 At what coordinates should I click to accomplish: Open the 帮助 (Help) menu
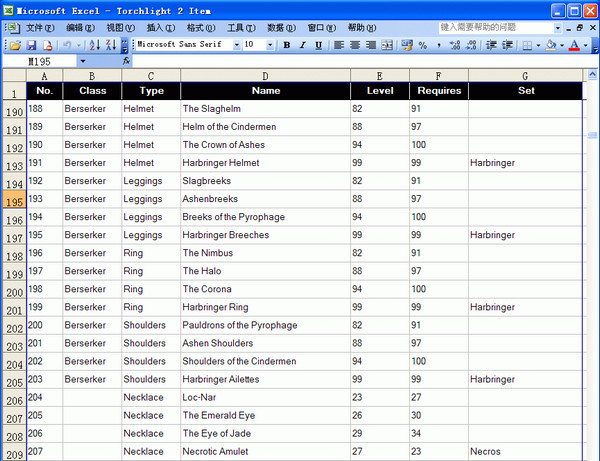[362, 28]
